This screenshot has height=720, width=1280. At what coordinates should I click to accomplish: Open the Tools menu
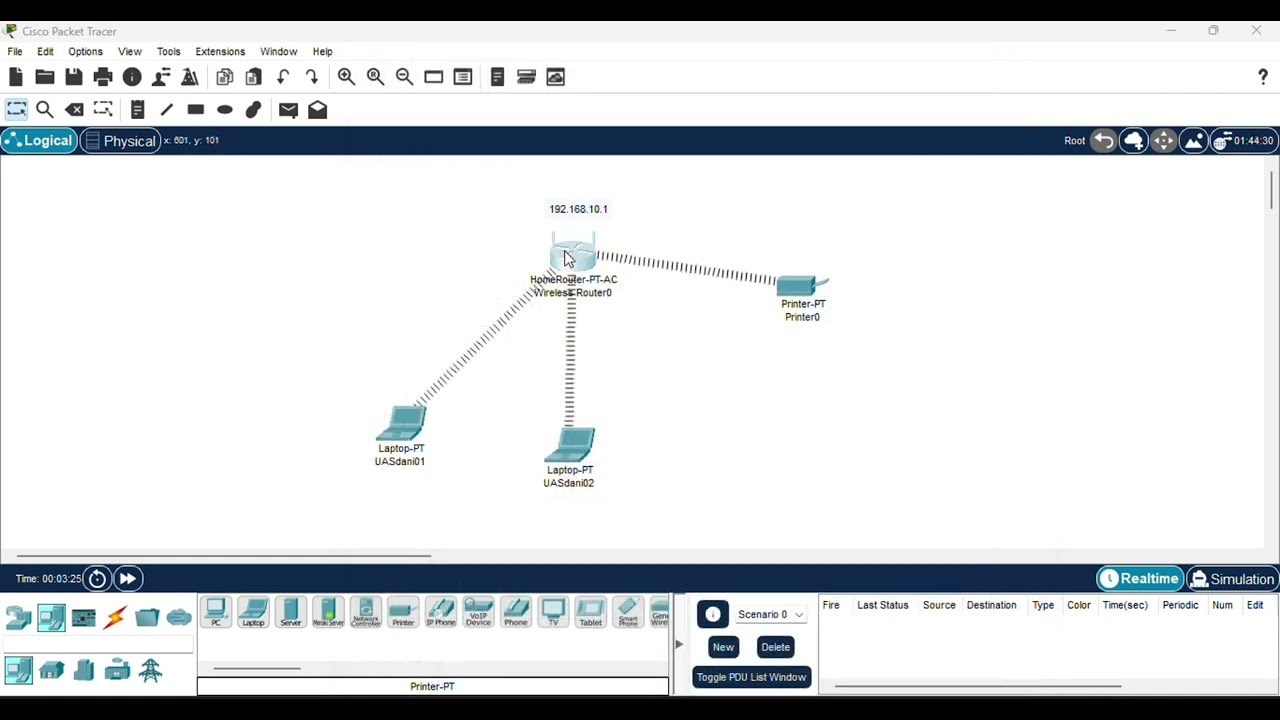pos(168,52)
